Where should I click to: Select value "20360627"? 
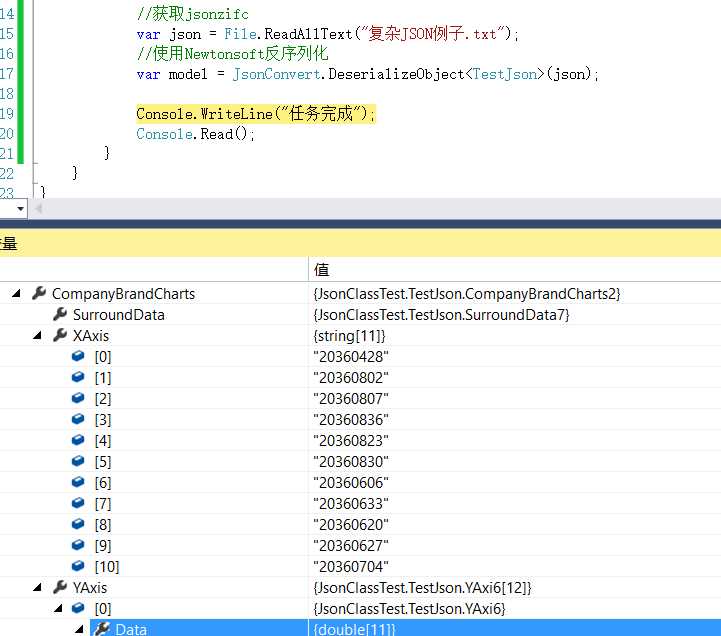coord(351,546)
